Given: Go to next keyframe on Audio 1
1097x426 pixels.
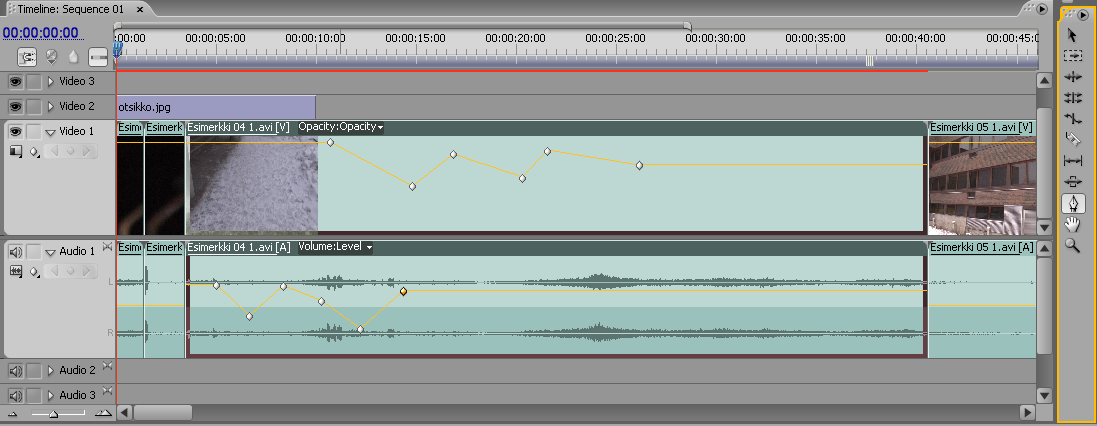Looking at the screenshot, I should 87,271.
